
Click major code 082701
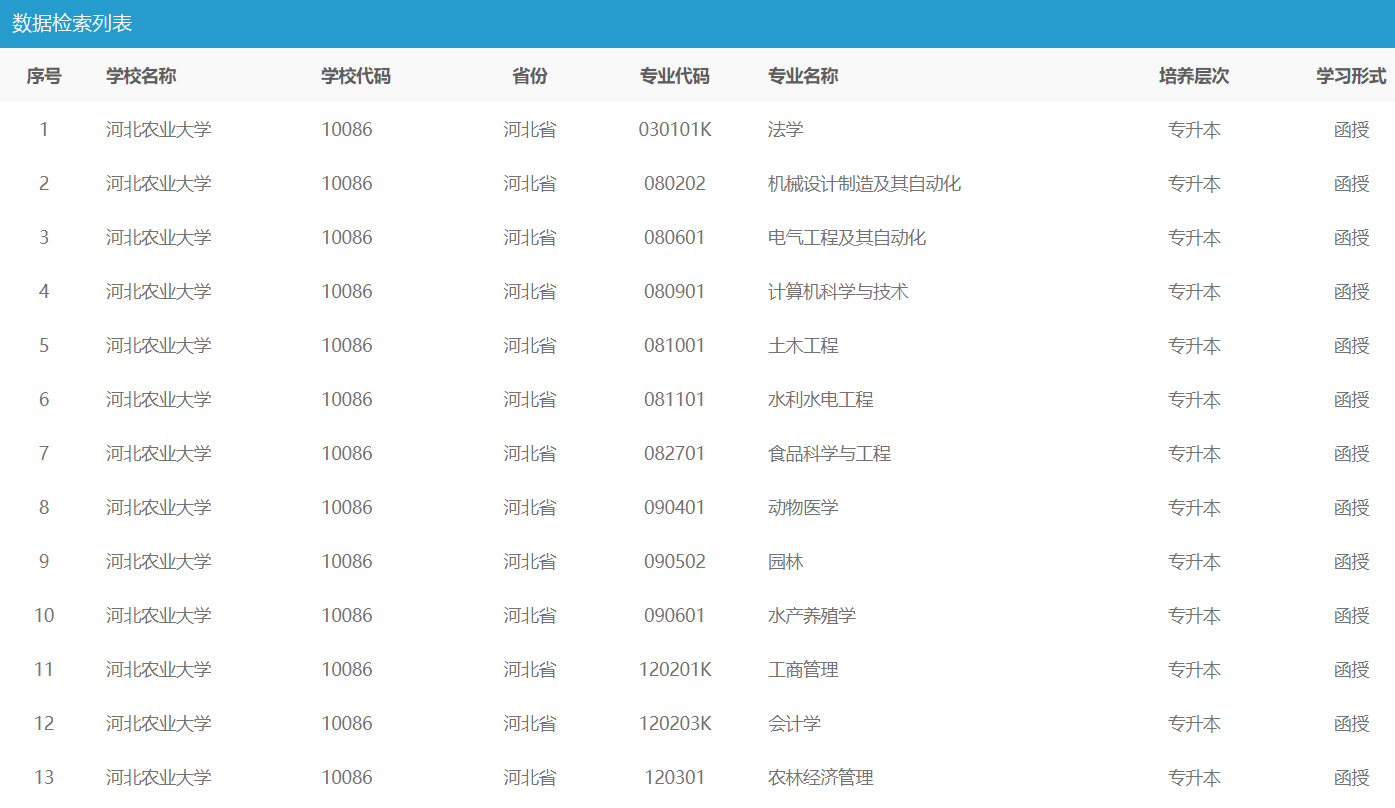click(x=675, y=454)
